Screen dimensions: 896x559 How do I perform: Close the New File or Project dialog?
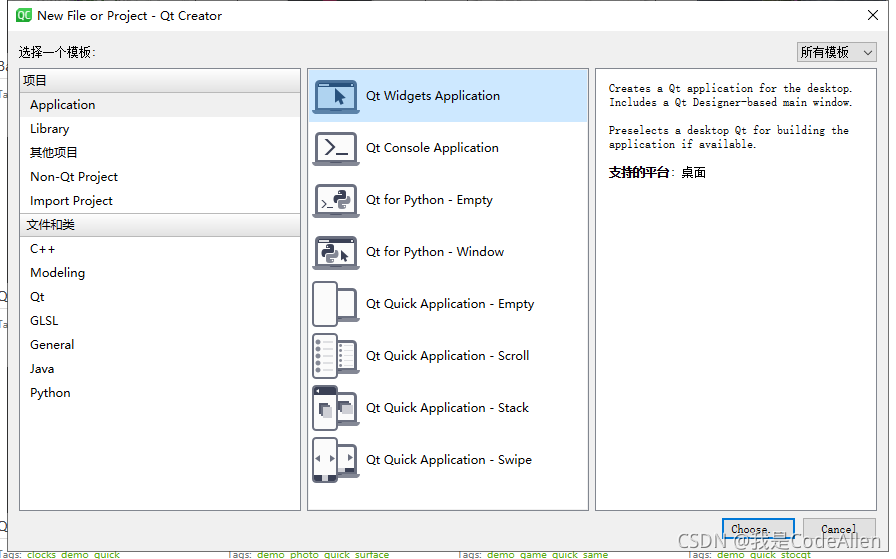point(873,15)
